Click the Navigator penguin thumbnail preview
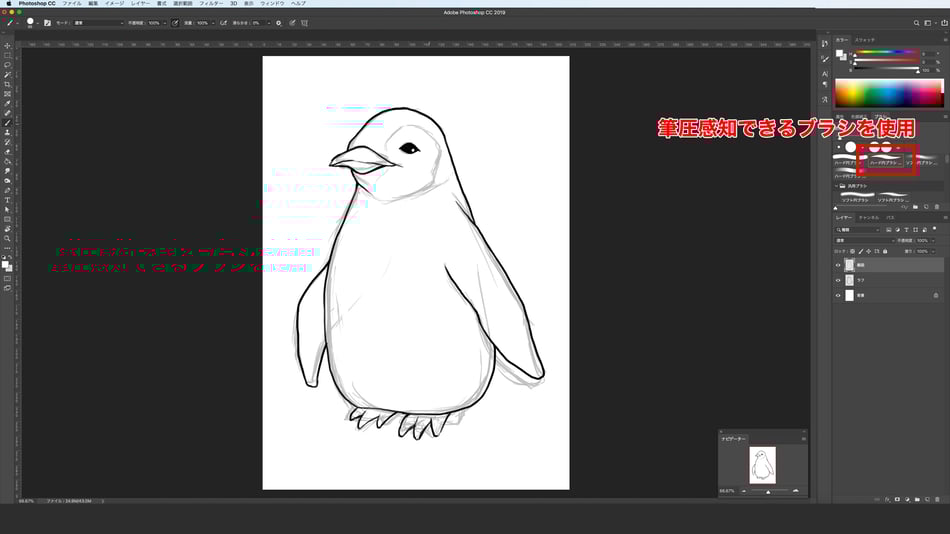The image size is (950, 534). coord(763,465)
